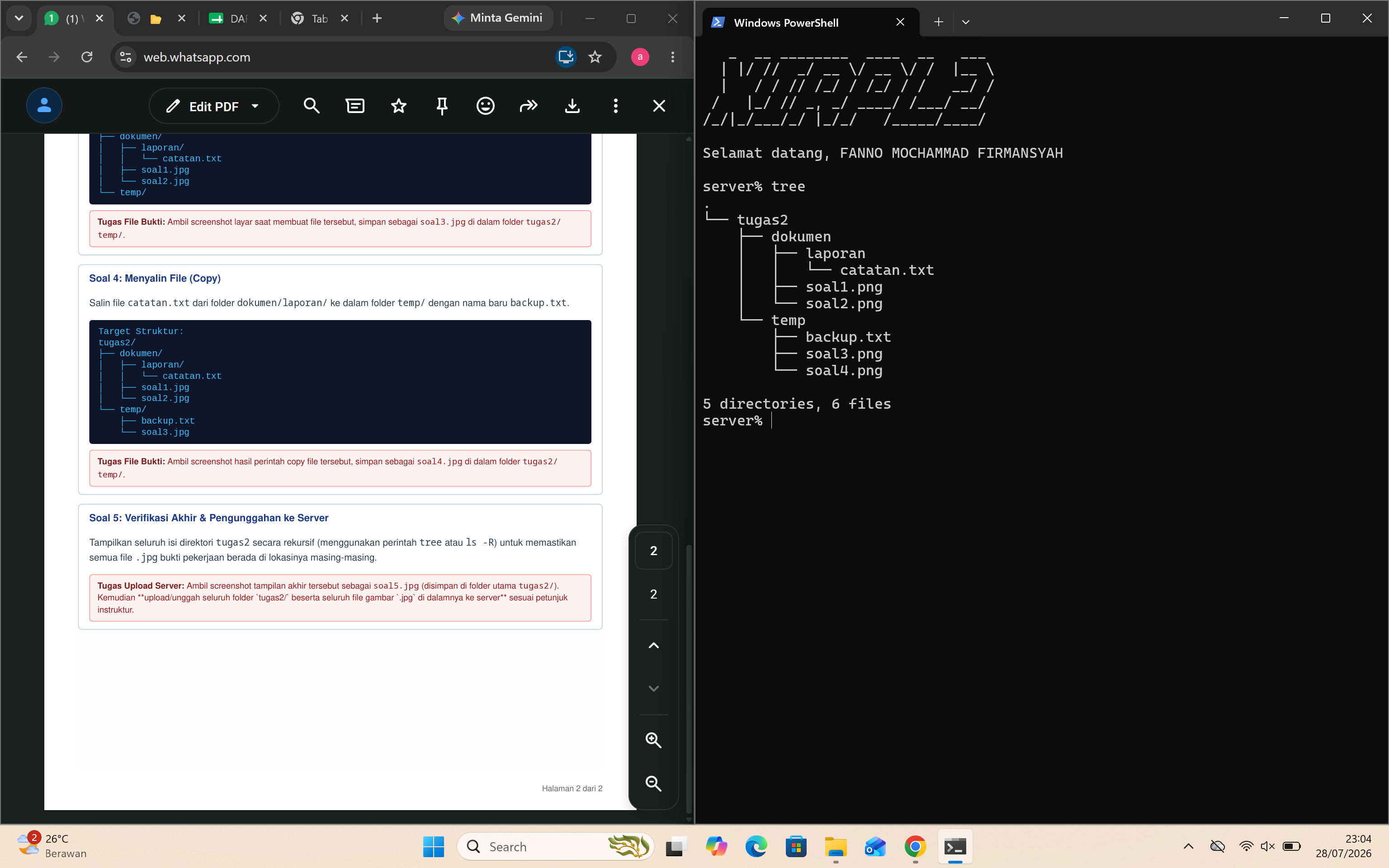Bookmark this page with the star
The image size is (1389, 868).
click(x=595, y=57)
